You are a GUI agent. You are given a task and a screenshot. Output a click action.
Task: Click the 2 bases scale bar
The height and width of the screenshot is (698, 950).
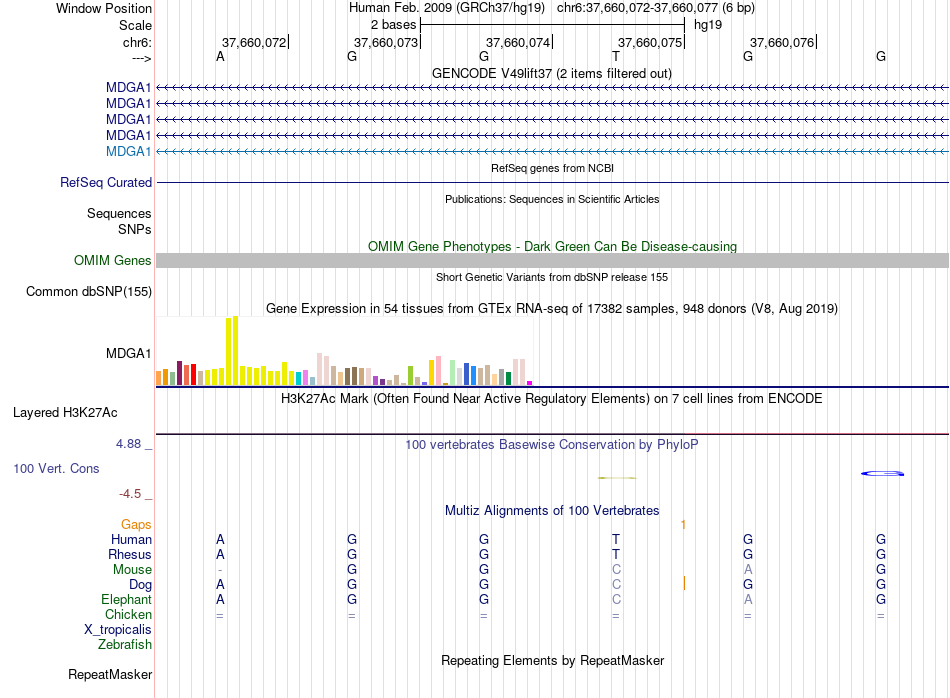pos(552,25)
